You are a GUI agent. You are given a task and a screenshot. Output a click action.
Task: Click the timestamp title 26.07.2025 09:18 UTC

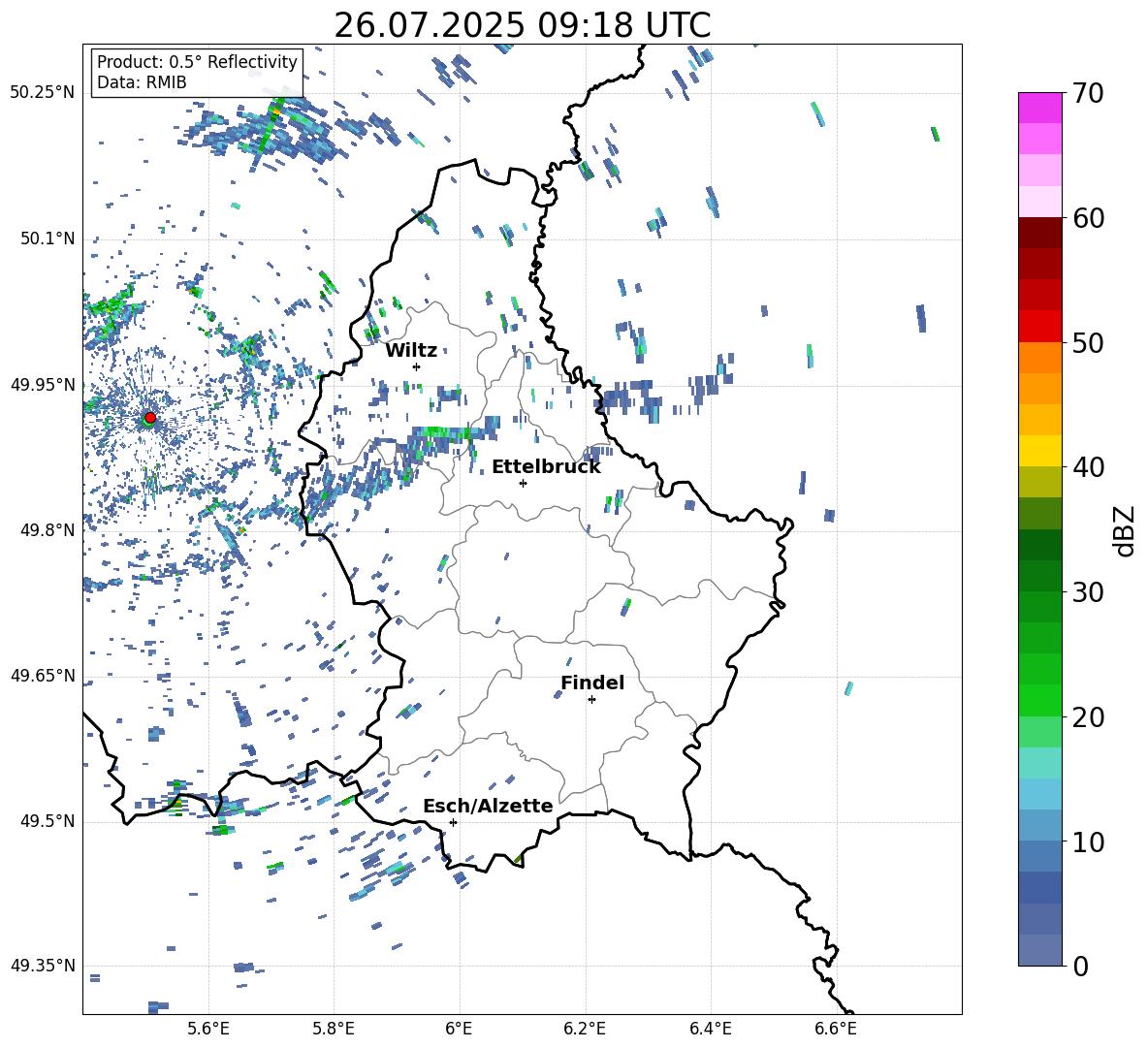(x=522, y=26)
